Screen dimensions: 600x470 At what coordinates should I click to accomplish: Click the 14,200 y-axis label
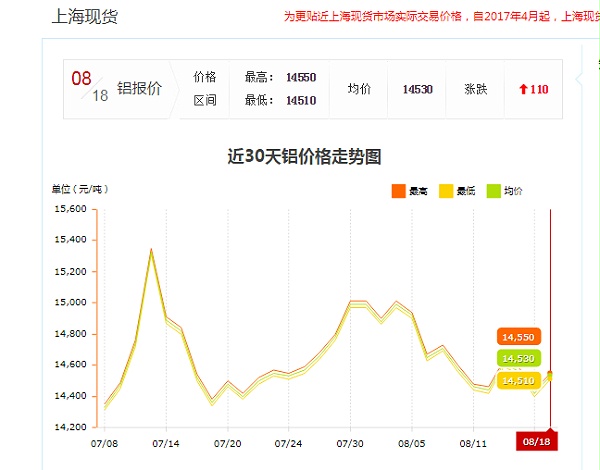tap(70, 427)
